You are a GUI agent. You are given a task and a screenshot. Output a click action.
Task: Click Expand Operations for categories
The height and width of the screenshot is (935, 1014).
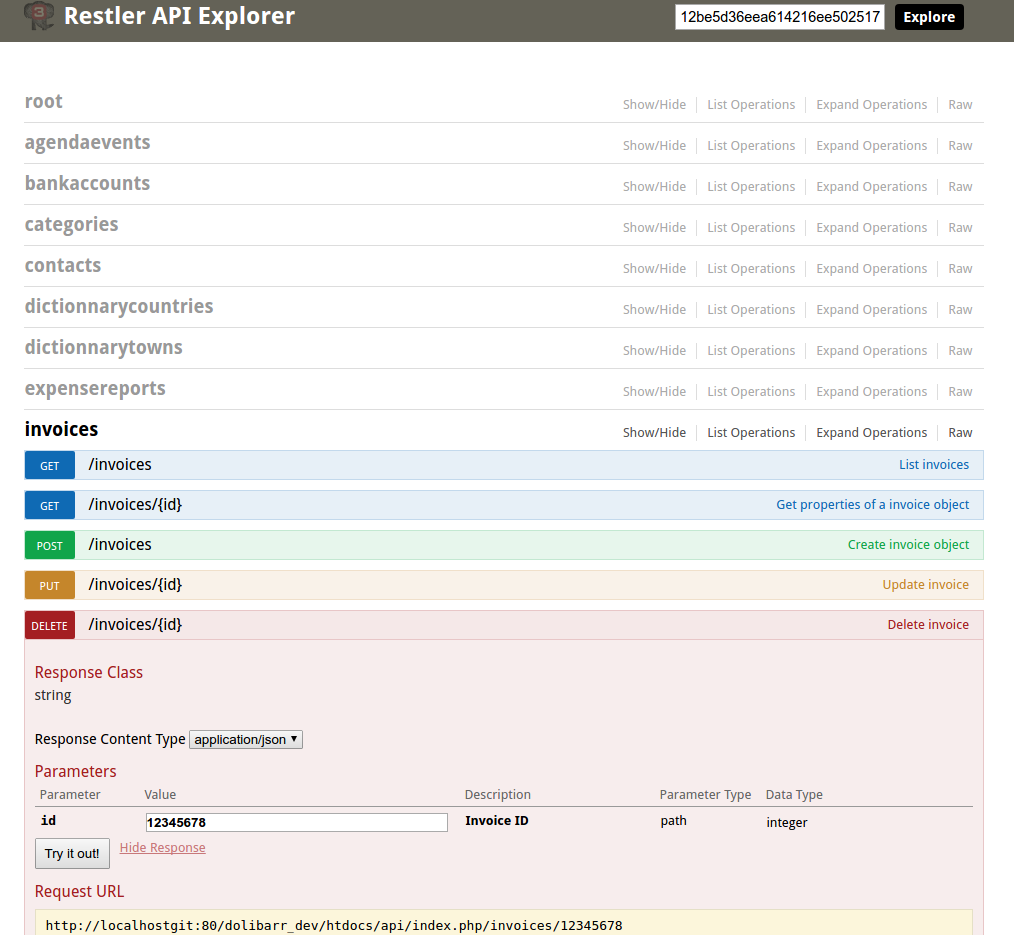(x=871, y=228)
